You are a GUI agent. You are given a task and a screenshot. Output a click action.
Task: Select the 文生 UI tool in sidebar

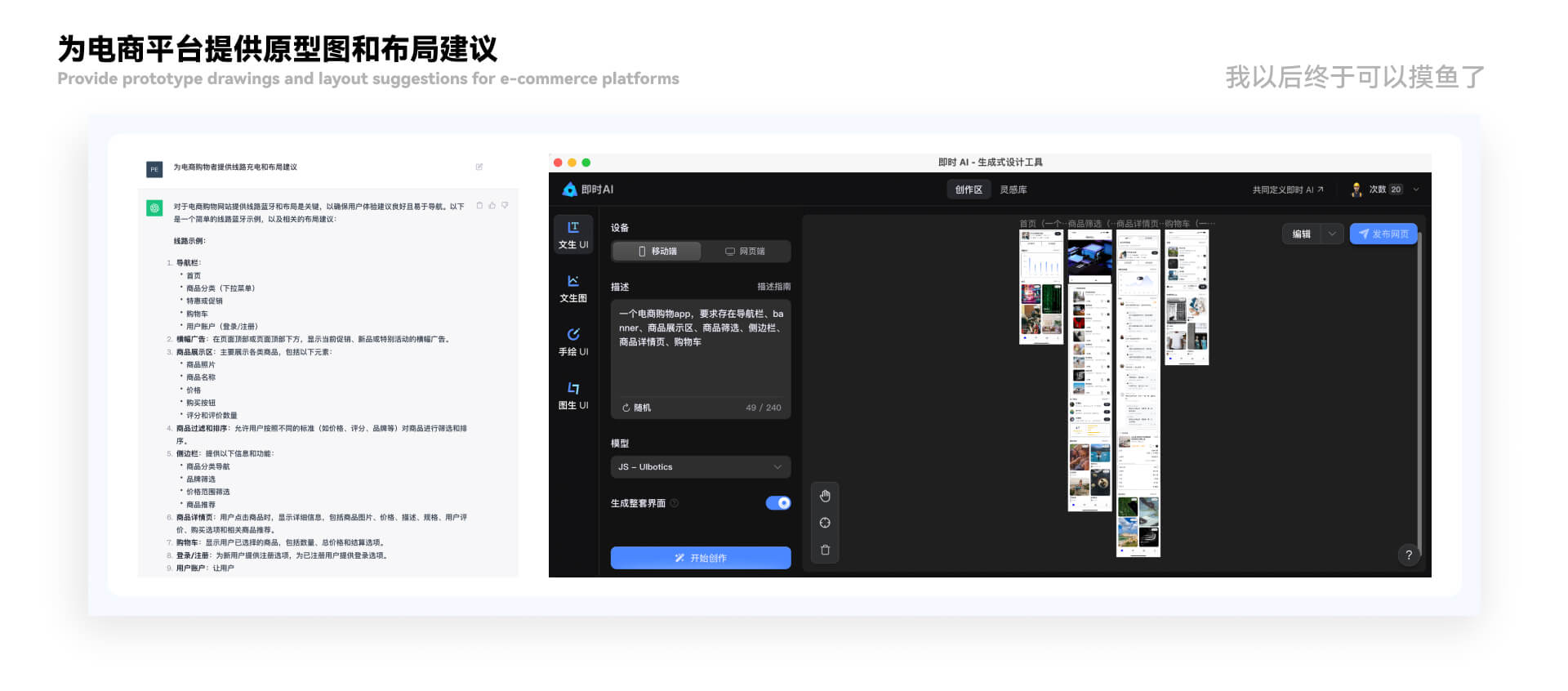(573, 234)
